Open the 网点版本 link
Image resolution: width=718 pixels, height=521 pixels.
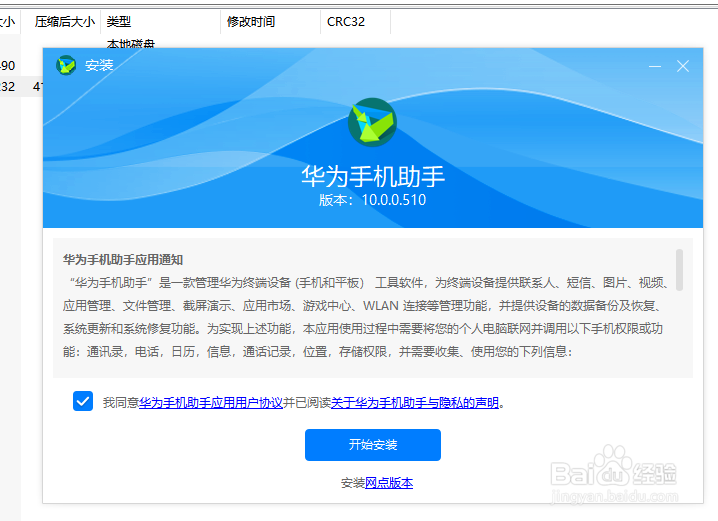(389, 483)
